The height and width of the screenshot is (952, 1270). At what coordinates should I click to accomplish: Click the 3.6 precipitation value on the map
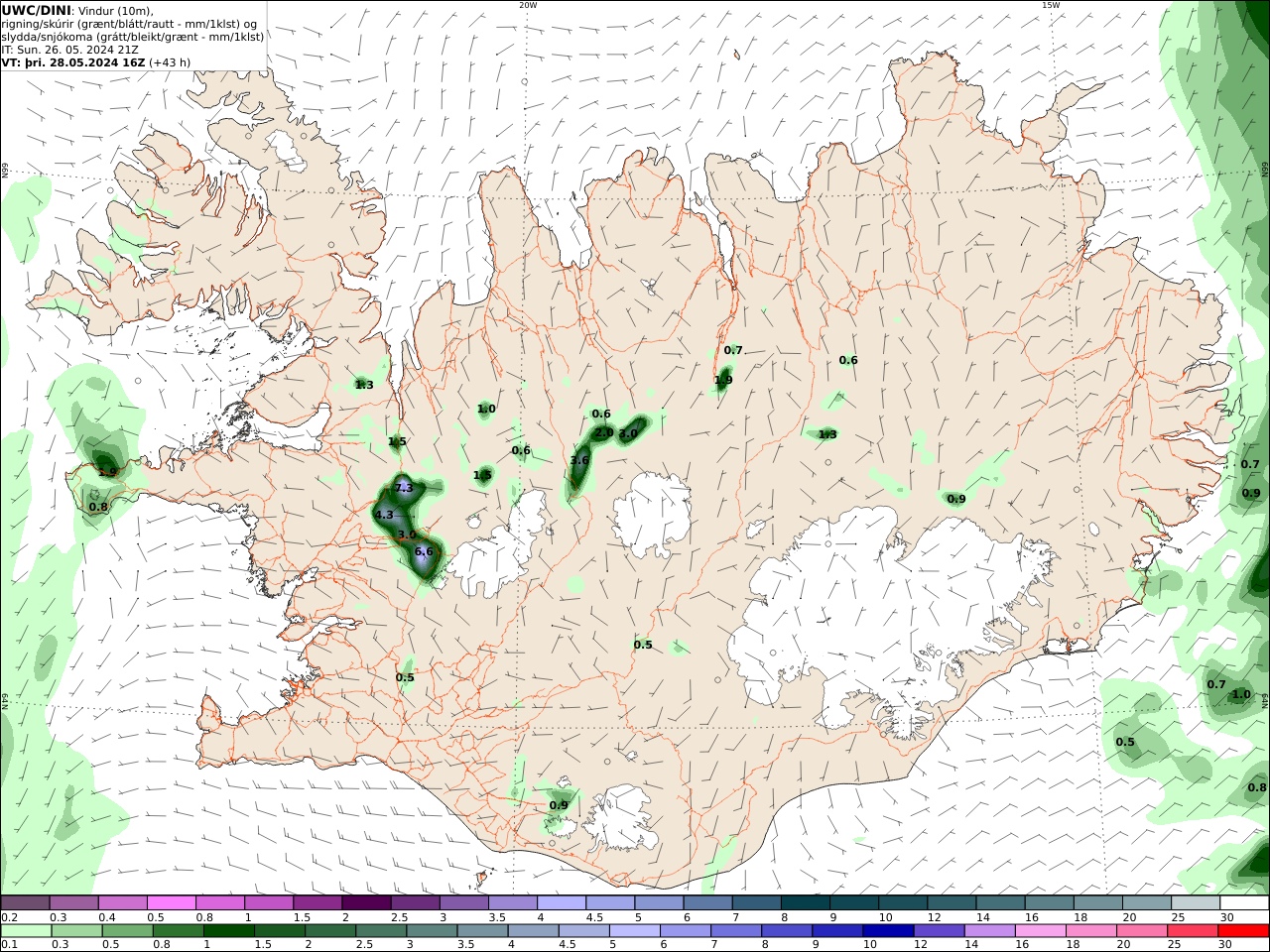coord(580,460)
